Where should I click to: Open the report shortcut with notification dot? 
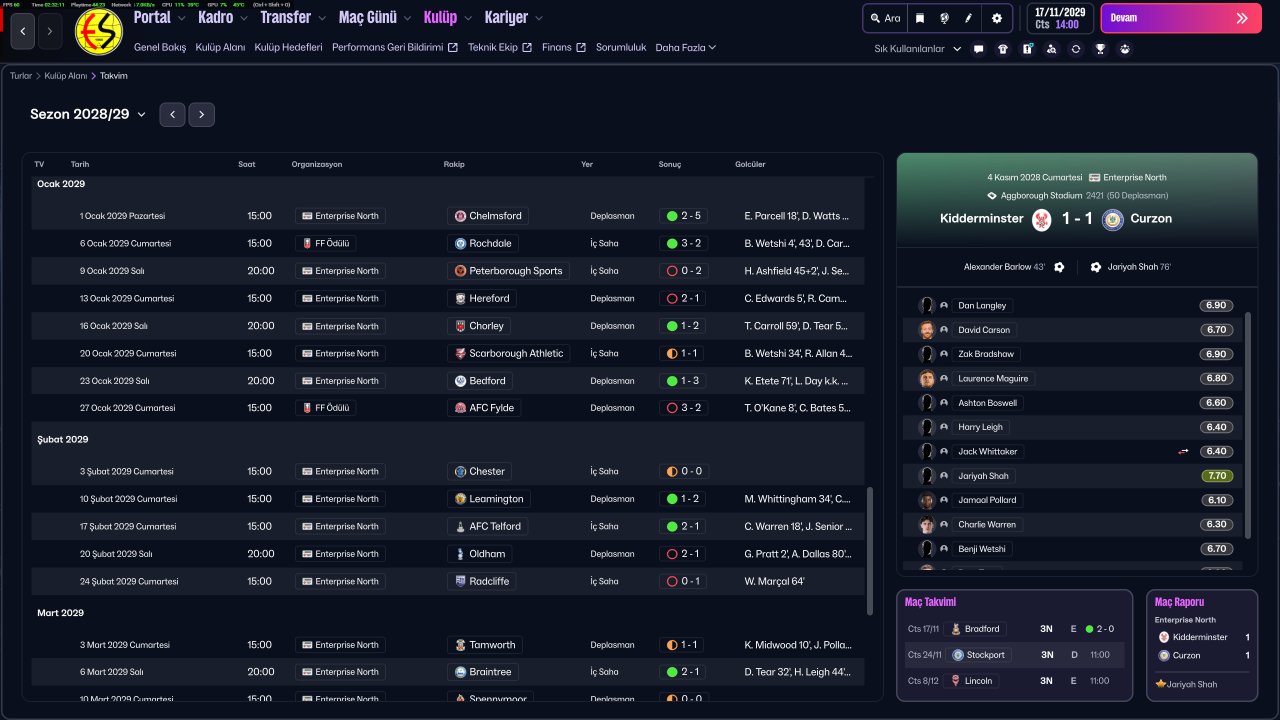[1027, 48]
